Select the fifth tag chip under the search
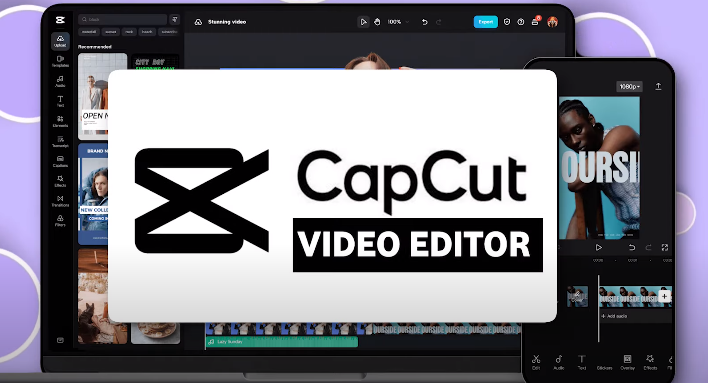Image resolution: width=708 pixels, height=383 pixels. pos(169,32)
